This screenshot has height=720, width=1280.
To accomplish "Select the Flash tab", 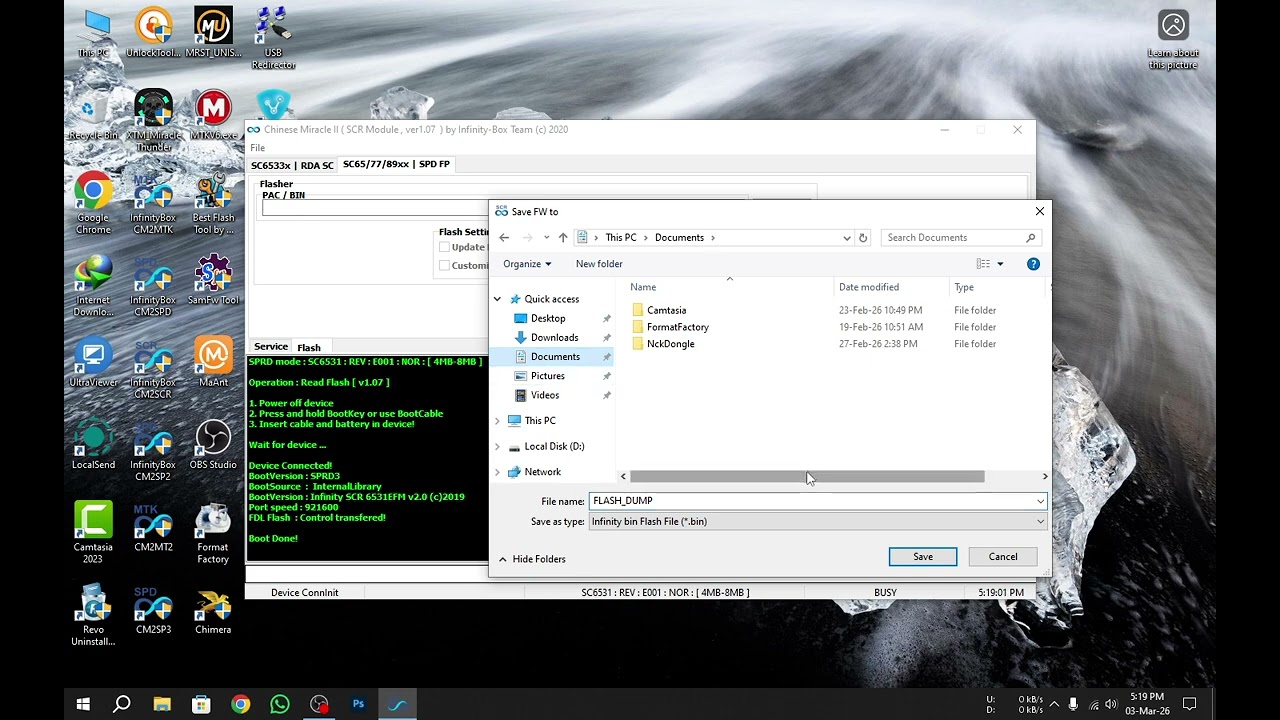I will [x=309, y=347].
